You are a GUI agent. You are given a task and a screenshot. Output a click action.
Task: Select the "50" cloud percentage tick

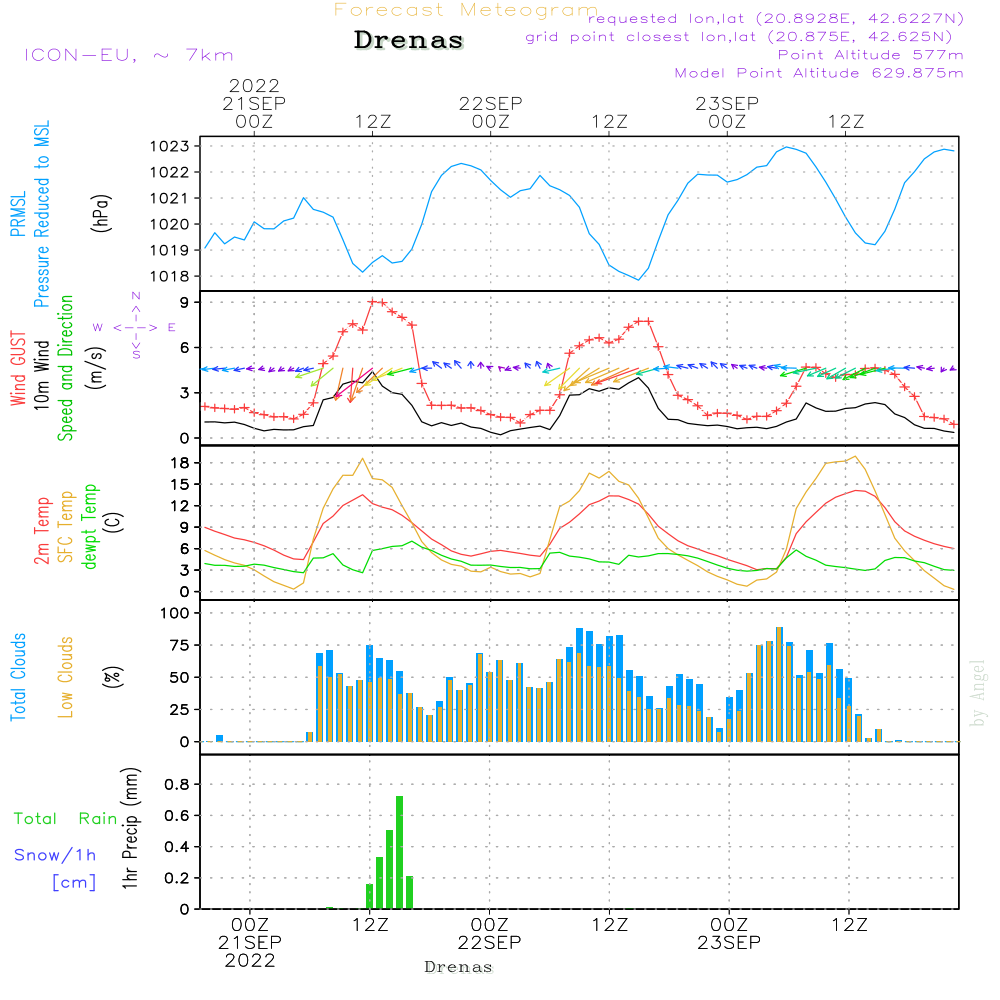[x=180, y=678]
